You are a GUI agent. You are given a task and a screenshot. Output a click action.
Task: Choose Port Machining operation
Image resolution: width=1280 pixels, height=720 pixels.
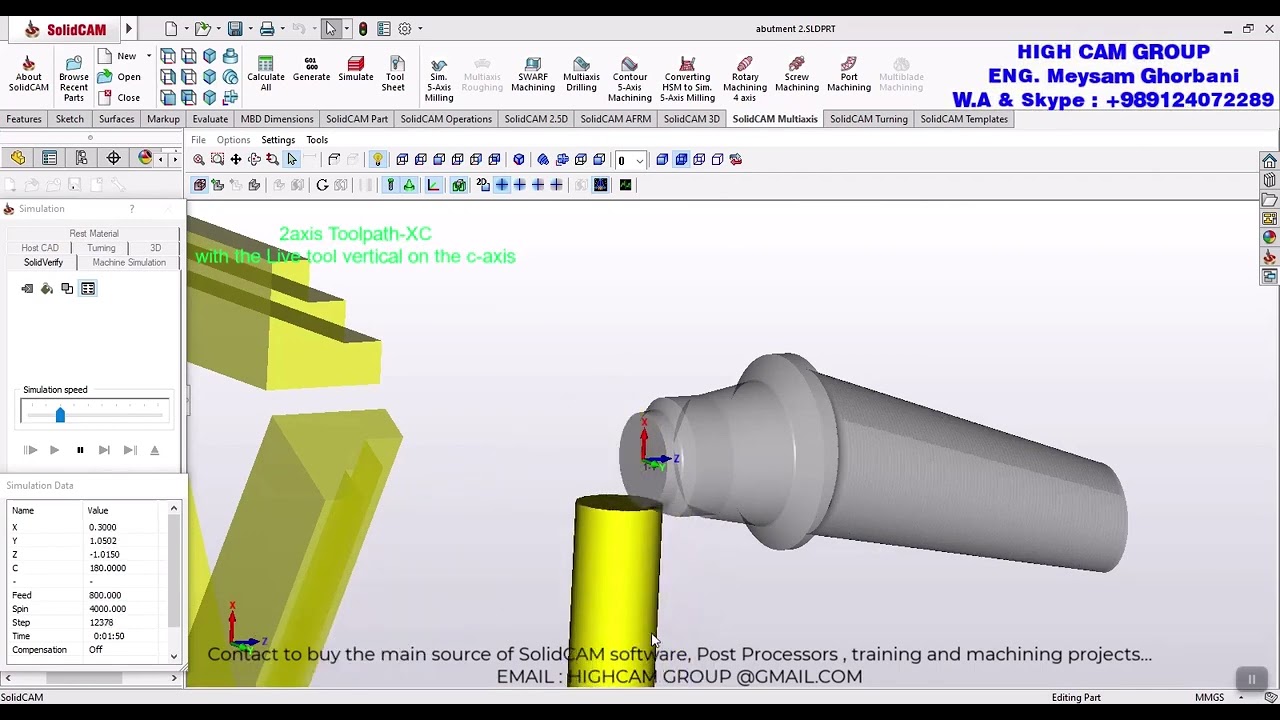tap(848, 75)
